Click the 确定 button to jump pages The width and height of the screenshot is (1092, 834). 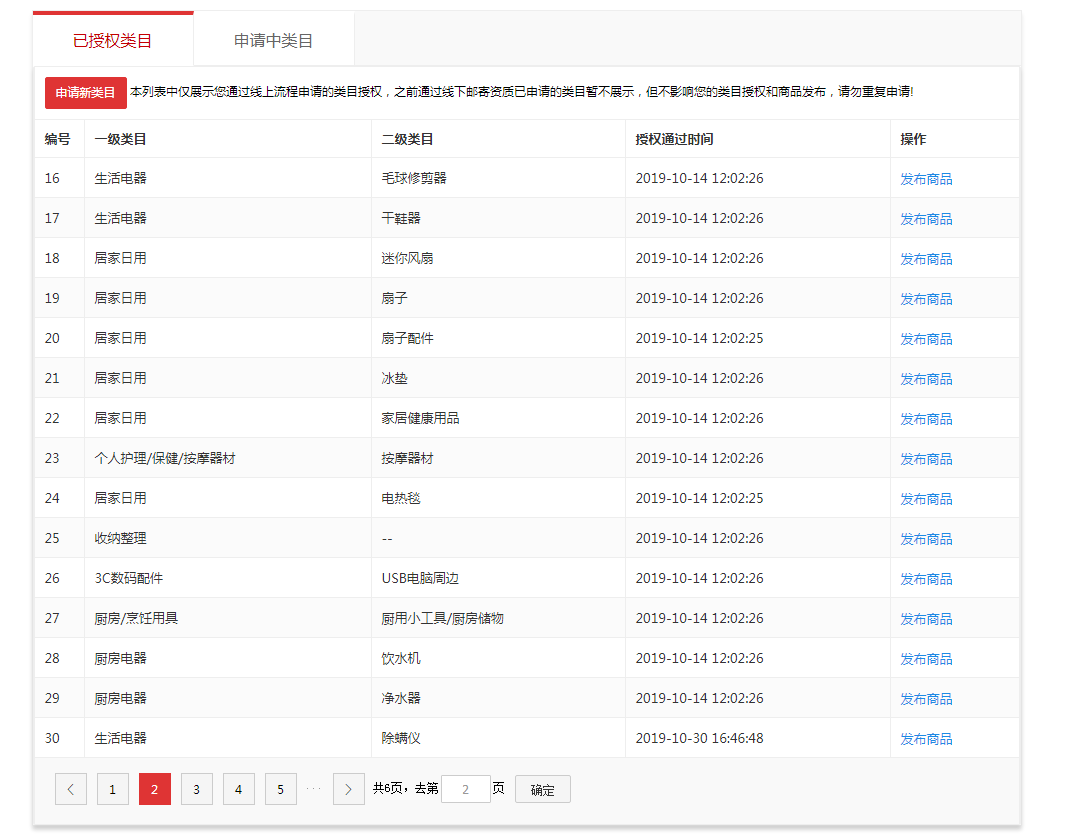[x=542, y=789]
